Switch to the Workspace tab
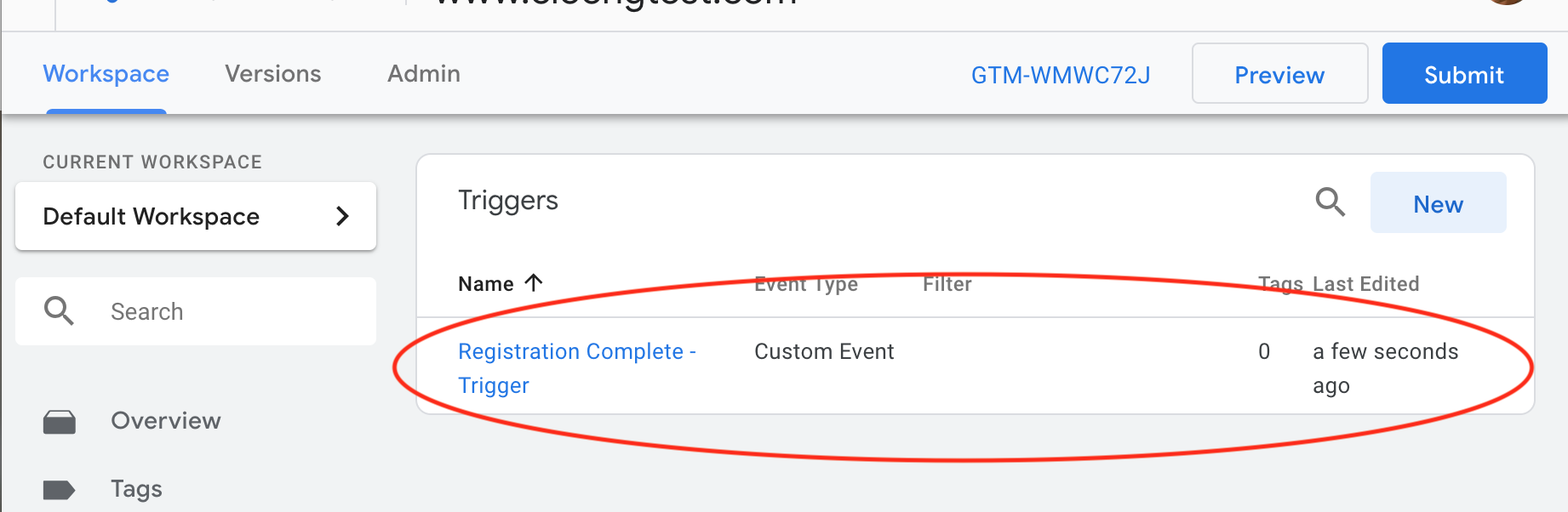 [x=106, y=74]
